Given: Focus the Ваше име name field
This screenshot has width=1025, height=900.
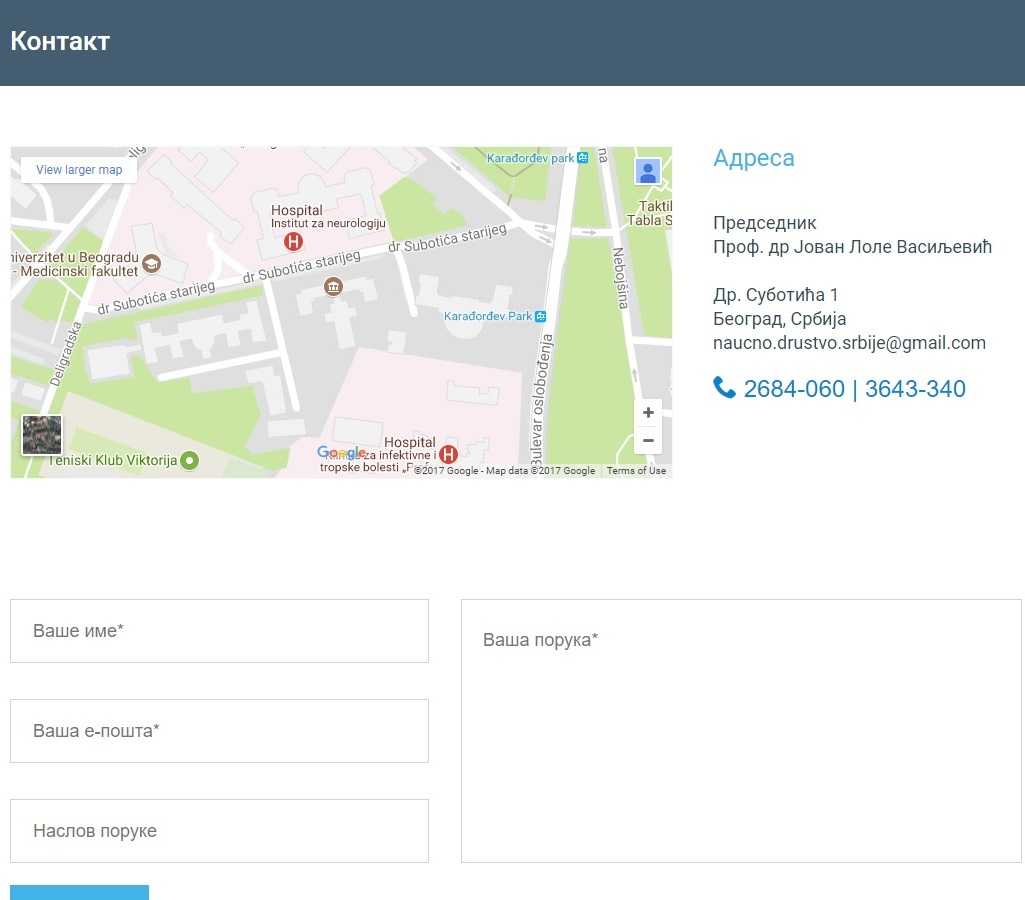Looking at the screenshot, I should [x=219, y=631].
